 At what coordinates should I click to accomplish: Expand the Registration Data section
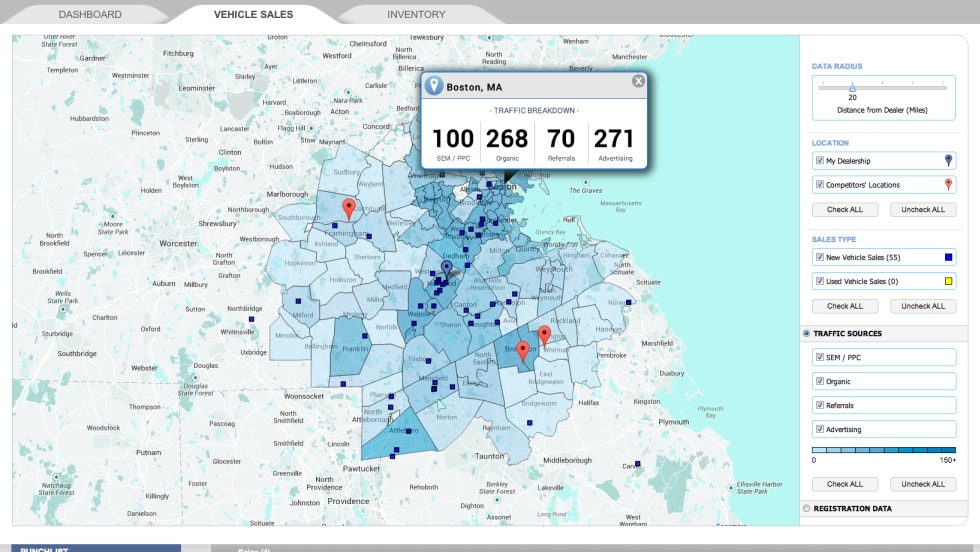tap(807, 508)
